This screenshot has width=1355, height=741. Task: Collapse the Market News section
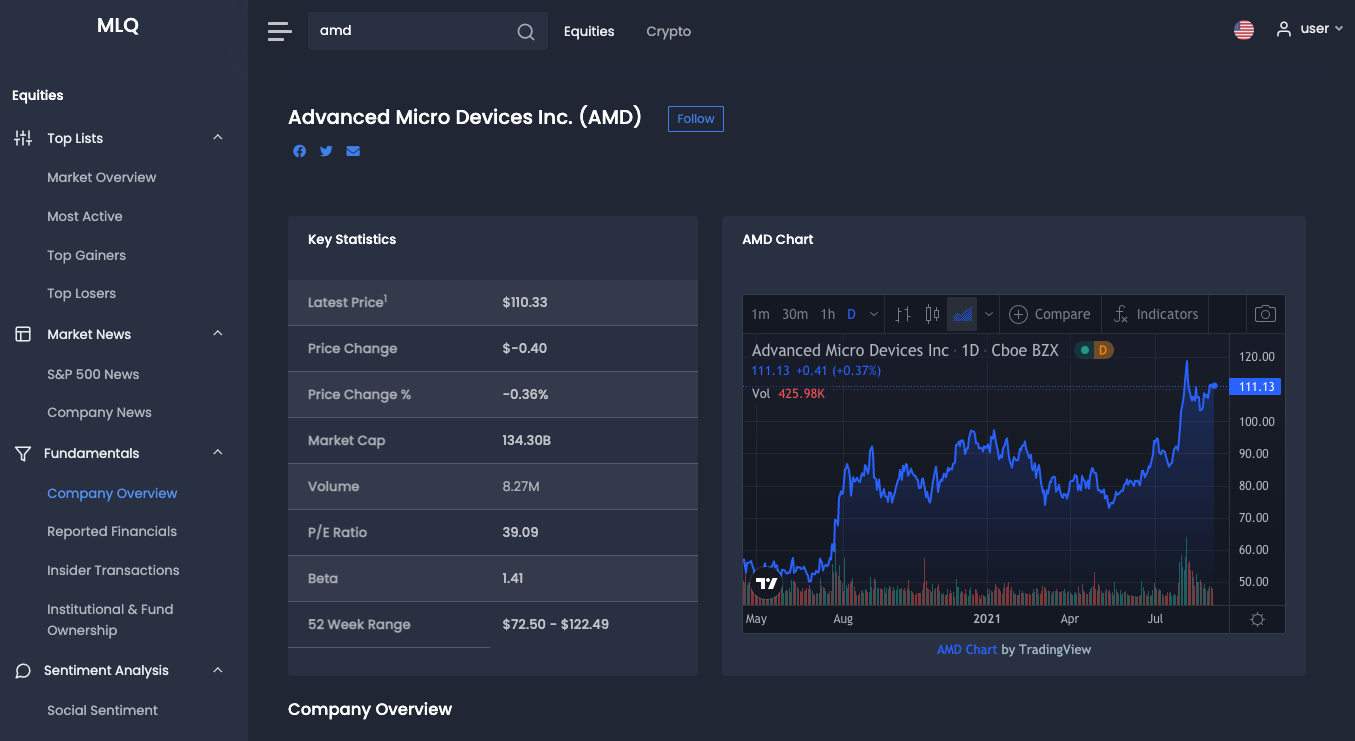pos(218,334)
